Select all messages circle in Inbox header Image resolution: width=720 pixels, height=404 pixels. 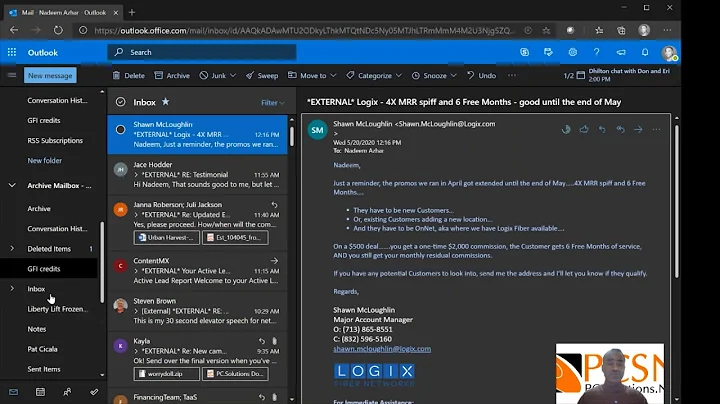tap(120, 102)
